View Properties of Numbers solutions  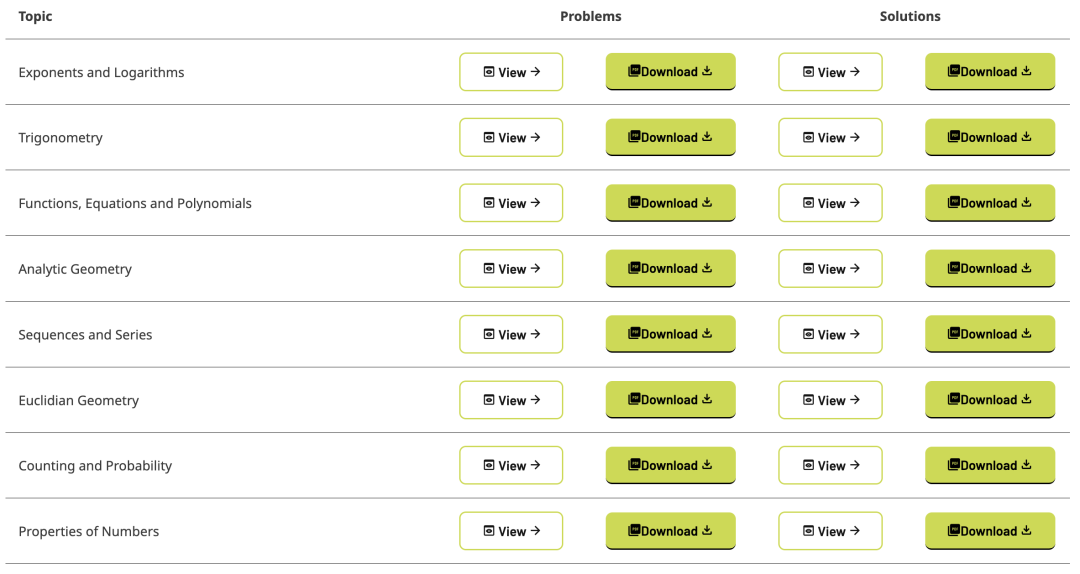pyautogui.click(x=830, y=532)
